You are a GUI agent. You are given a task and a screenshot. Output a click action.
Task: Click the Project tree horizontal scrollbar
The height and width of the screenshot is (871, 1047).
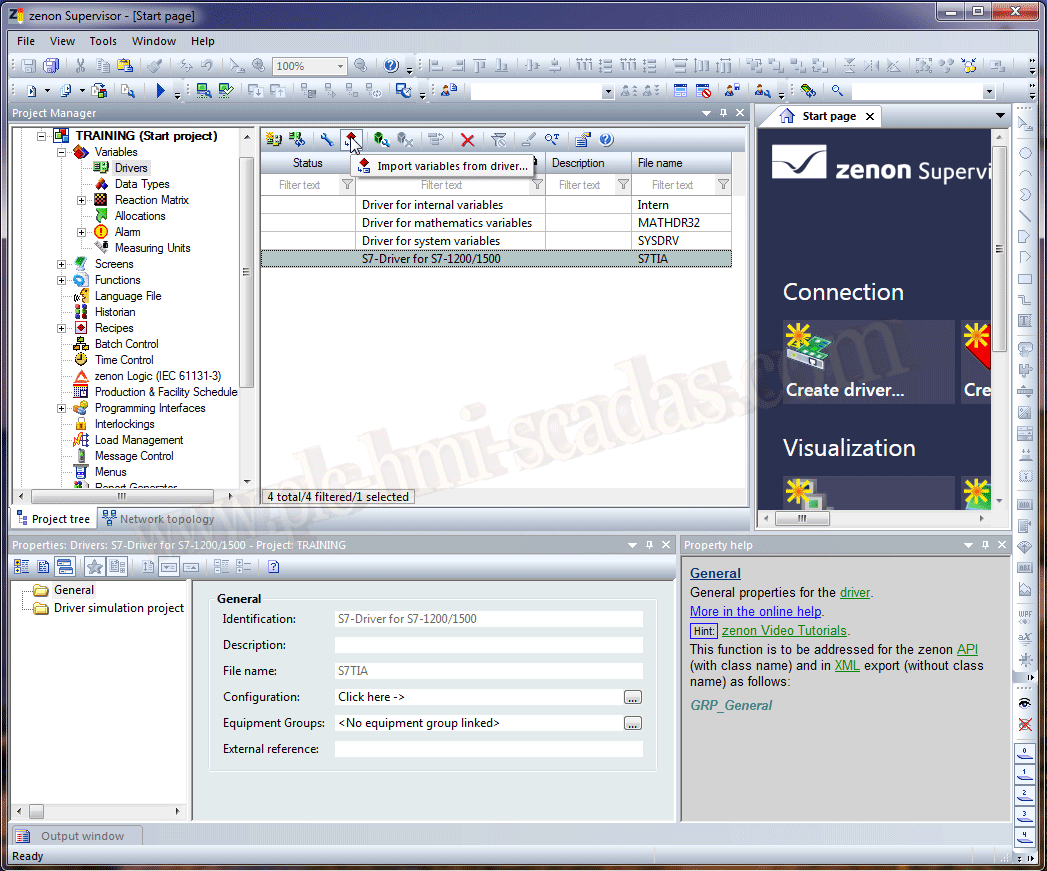pyautogui.click(x=122, y=496)
